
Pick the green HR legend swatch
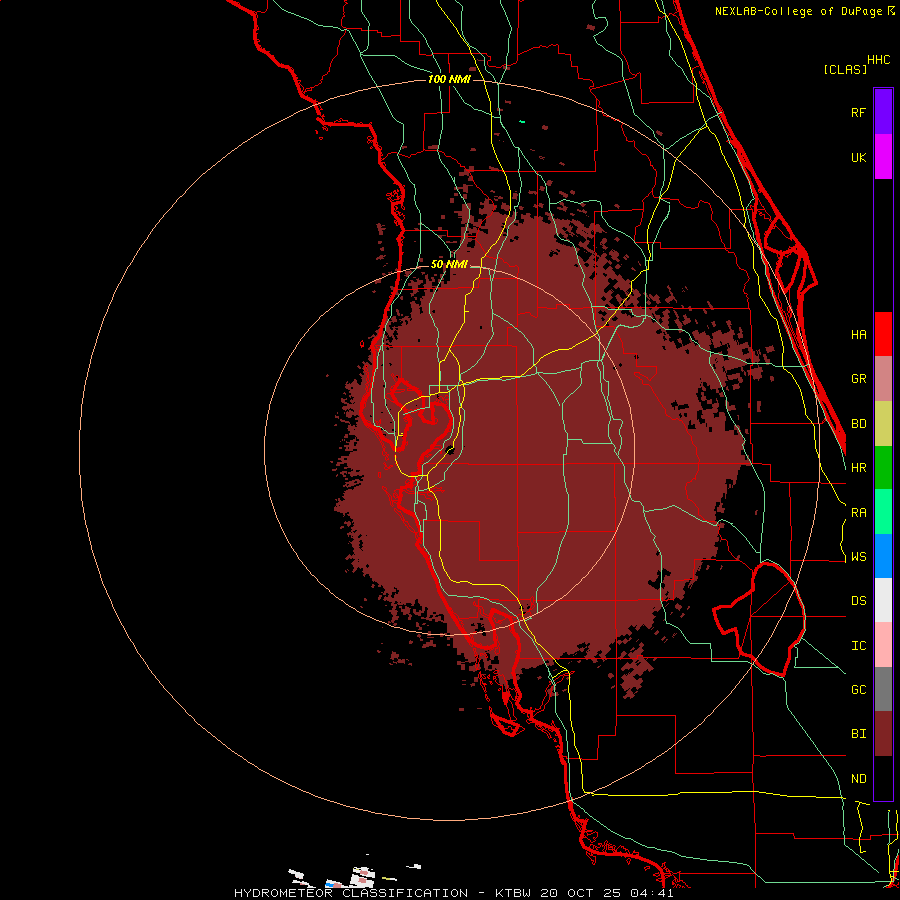[883, 468]
